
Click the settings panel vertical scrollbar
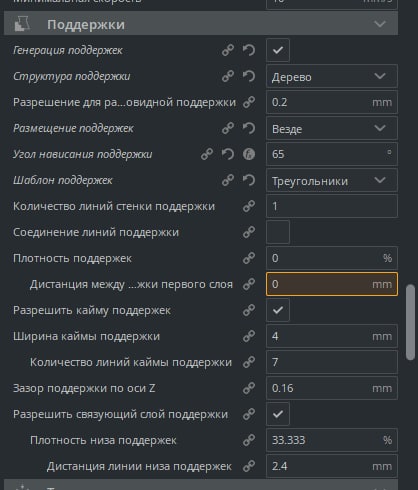pos(410,322)
